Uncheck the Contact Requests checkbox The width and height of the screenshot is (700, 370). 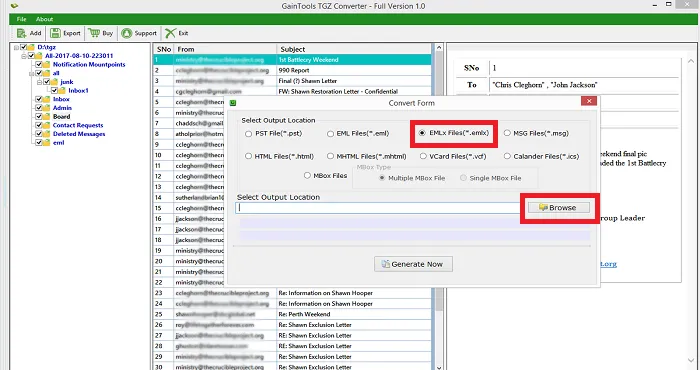tap(39, 125)
